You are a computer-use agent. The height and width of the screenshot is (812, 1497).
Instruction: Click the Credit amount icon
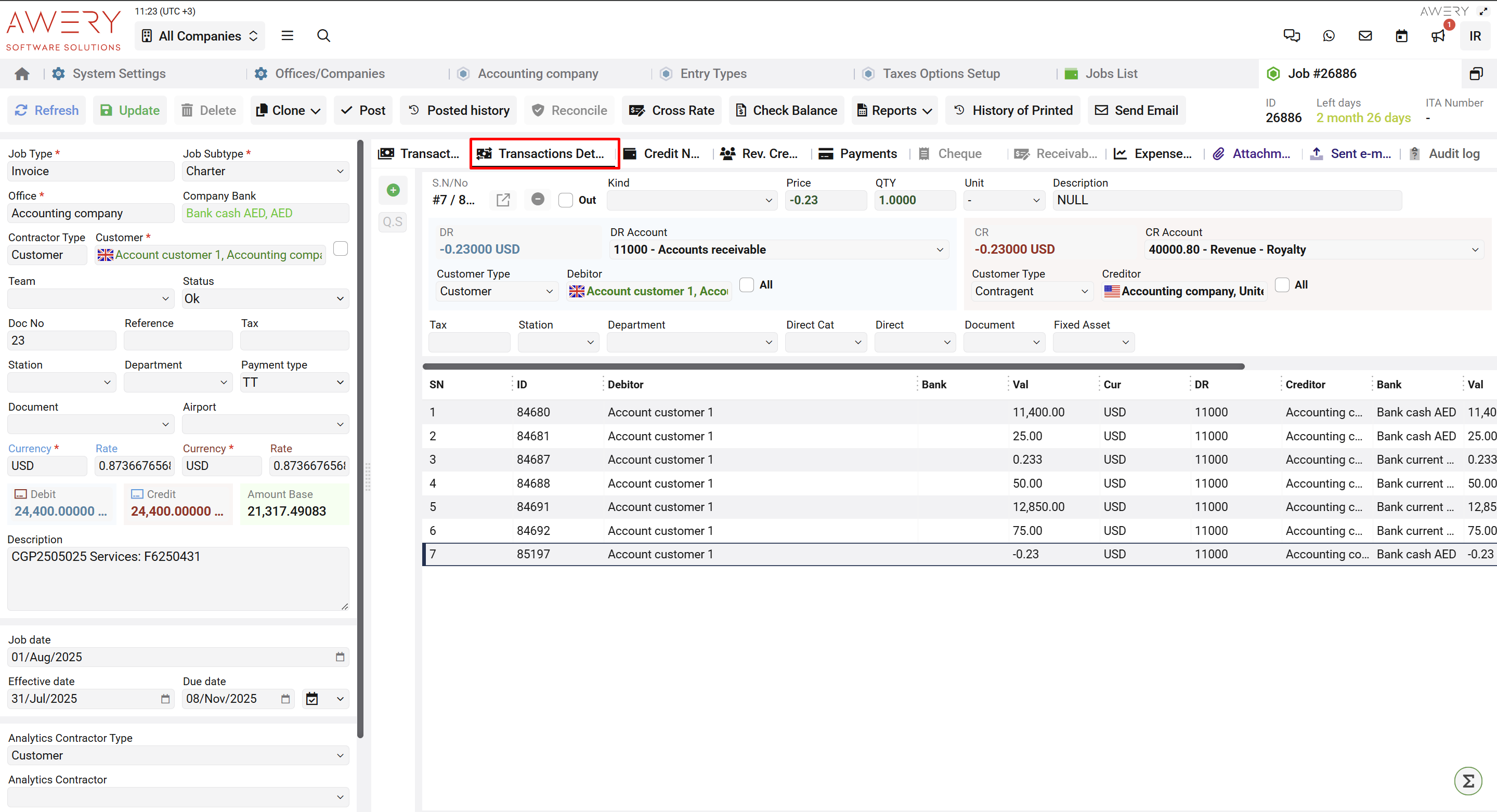pyautogui.click(x=137, y=494)
